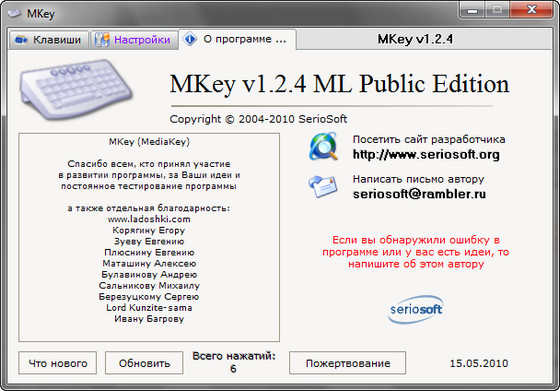Click the blue info icon on About tab
The image size is (560, 391).
[x=190, y=39]
